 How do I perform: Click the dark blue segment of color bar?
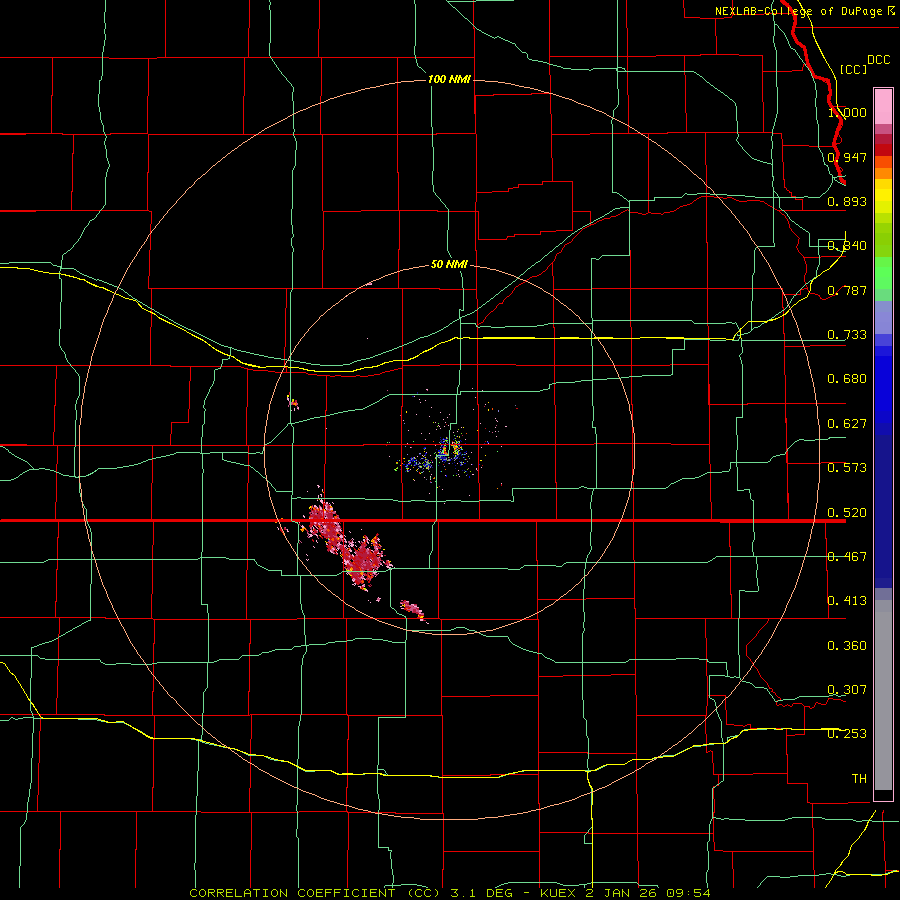point(883,511)
